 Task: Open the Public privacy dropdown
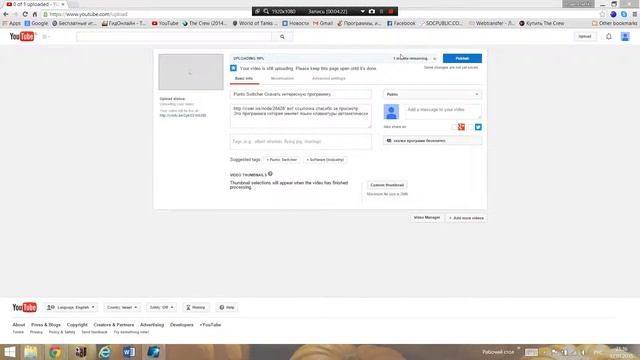[x=432, y=94]
